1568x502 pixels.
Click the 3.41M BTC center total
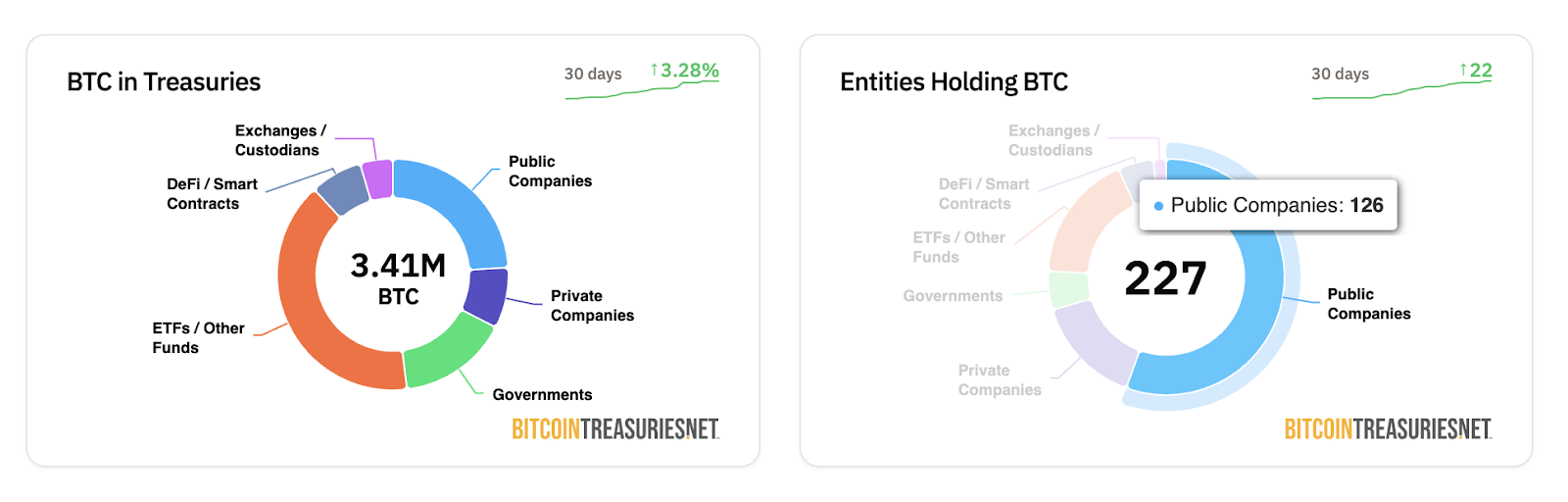click(x=398, y=278)
